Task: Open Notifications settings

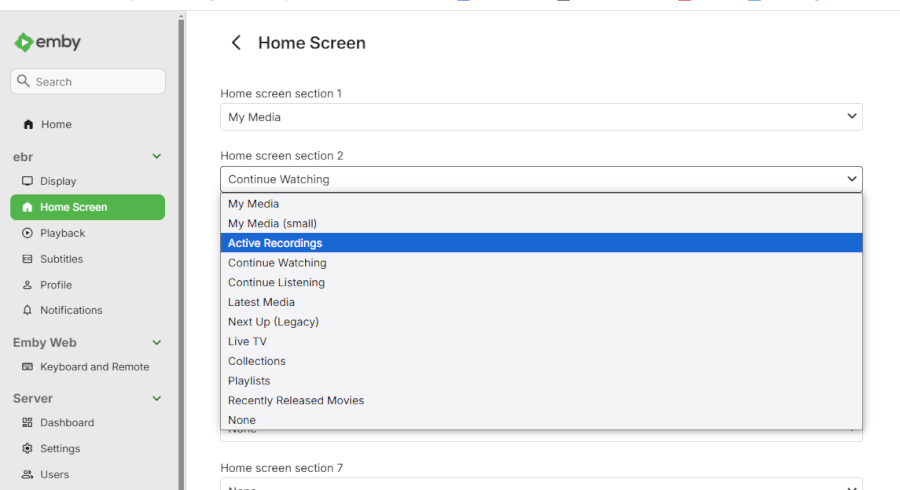Action: [71, 310]
